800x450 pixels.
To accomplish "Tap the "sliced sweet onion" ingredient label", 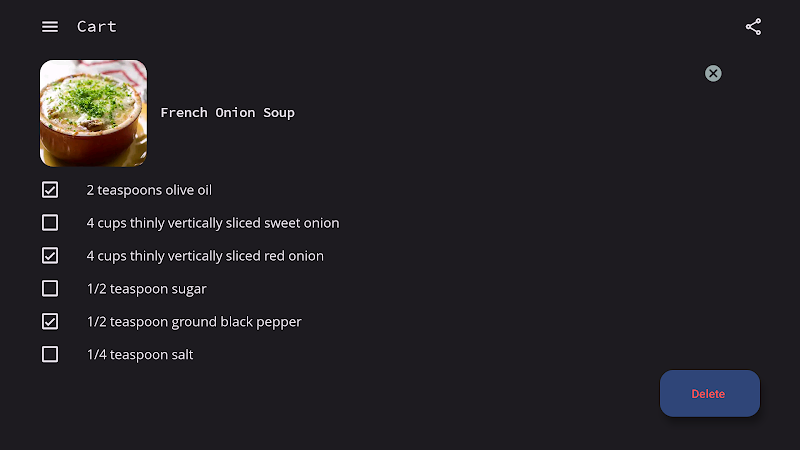I will [213, 223].
